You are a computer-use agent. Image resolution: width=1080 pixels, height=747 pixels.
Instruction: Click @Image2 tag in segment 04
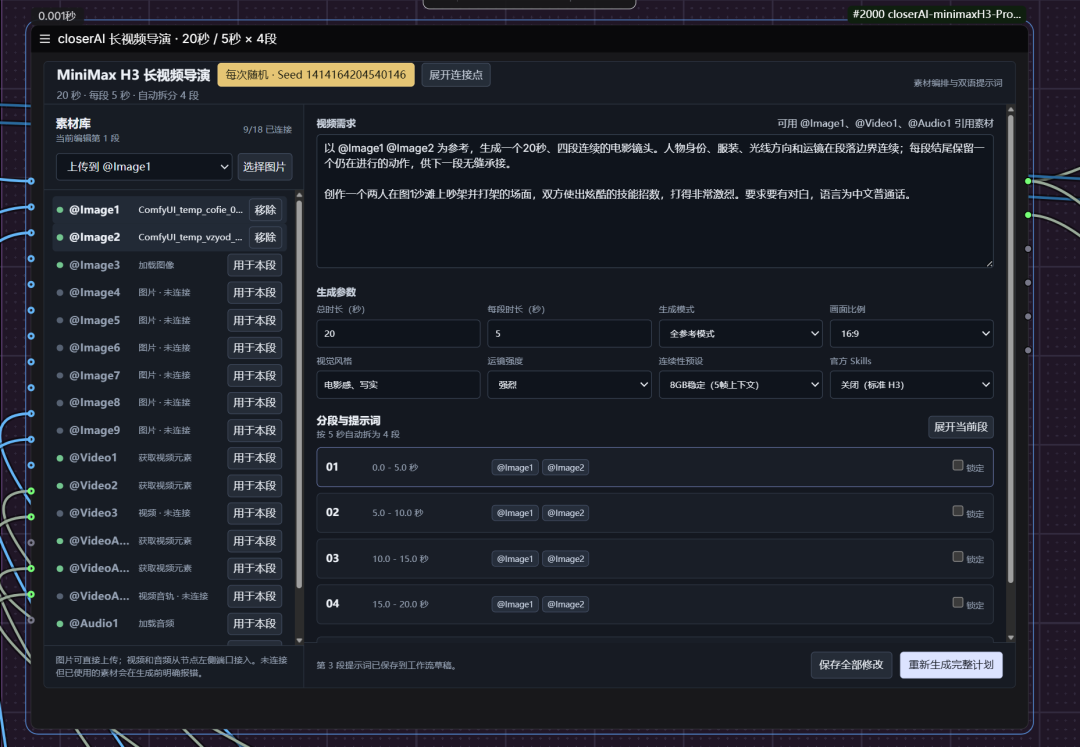(x=565, y=604)
